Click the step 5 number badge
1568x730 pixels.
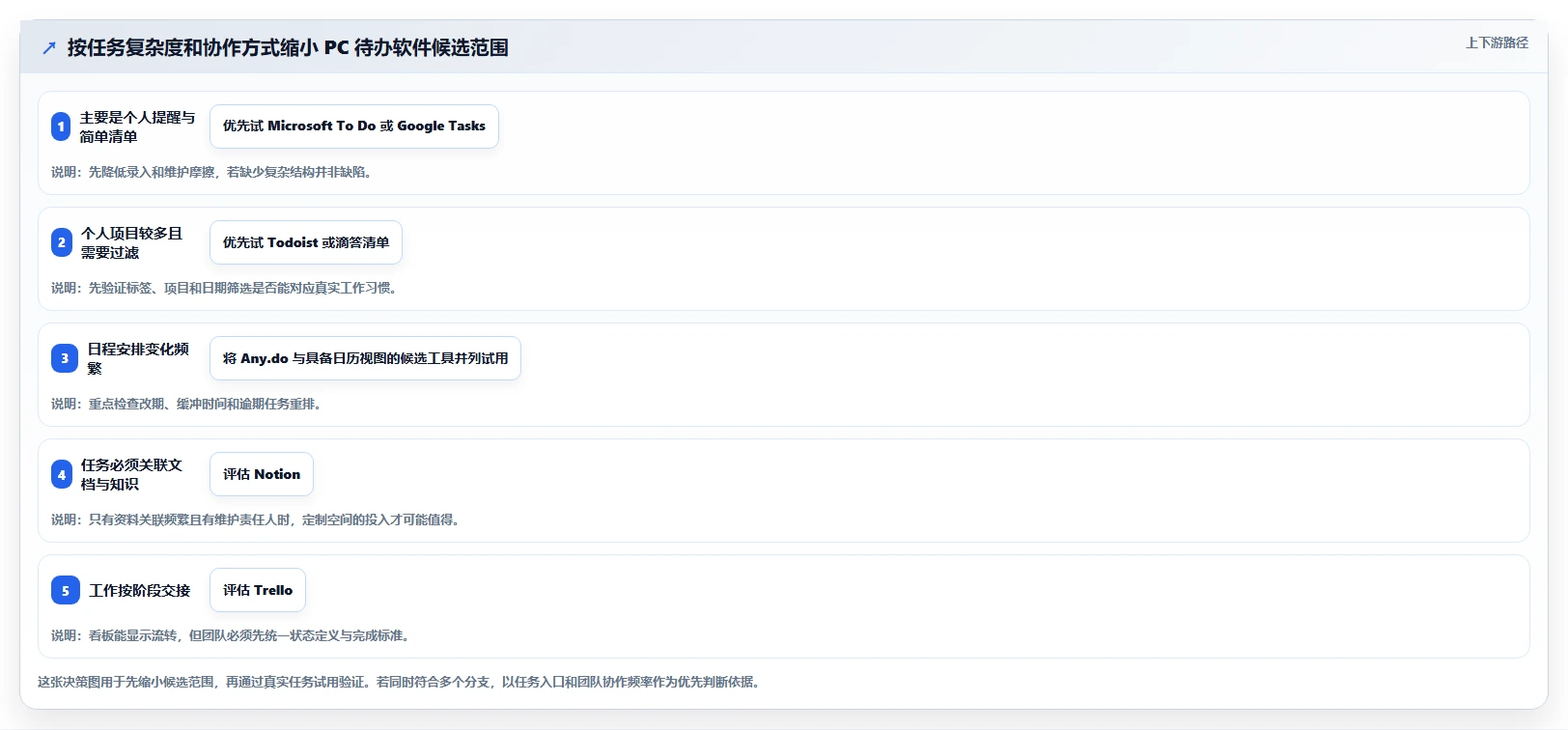(66, 590)
